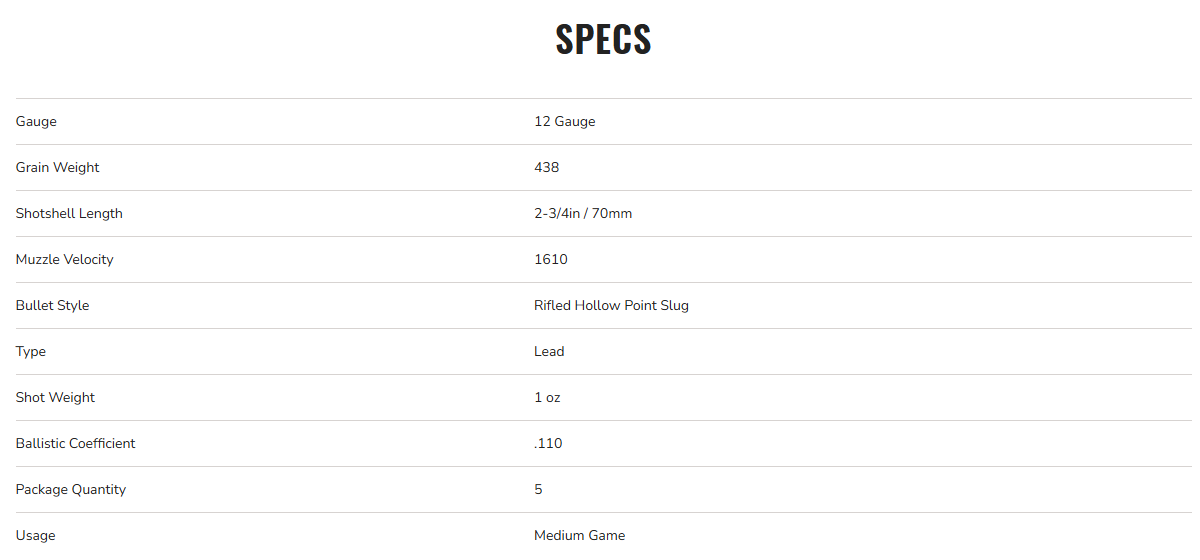Select the Rifled Hollow Point Slug text

click(611, 306)
